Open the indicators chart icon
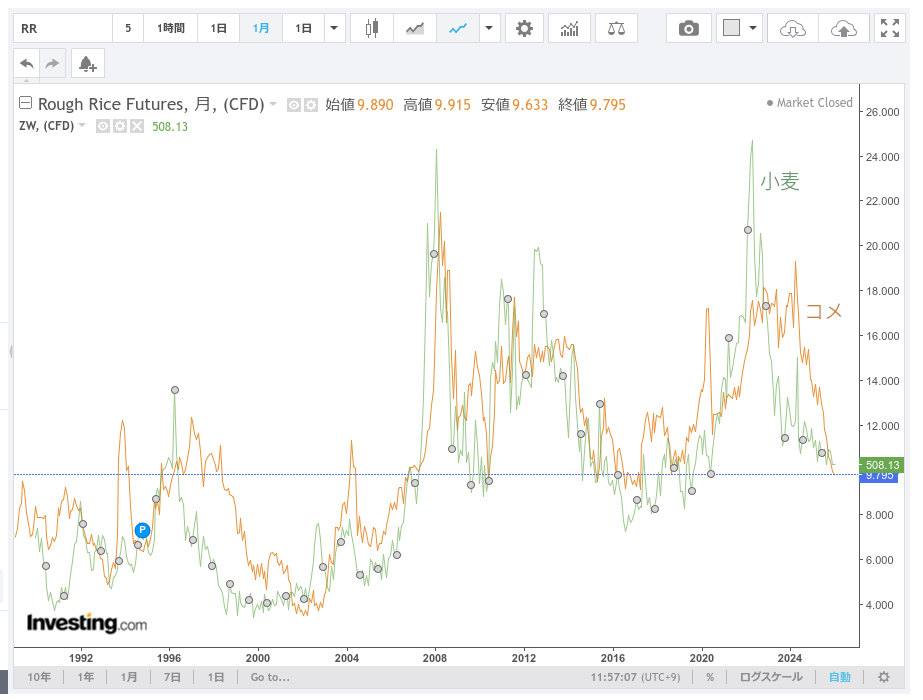This screenshot has height=700, width=923. (x=569, y=29)
